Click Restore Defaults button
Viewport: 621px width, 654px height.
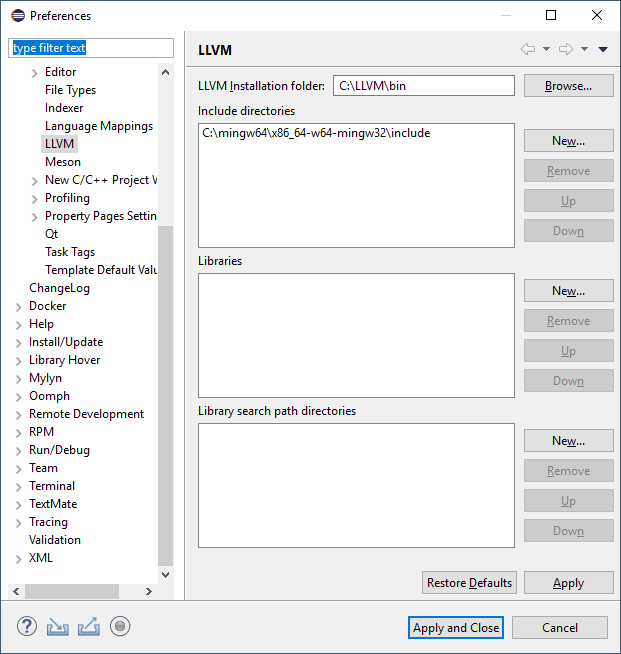(x=469, y=583)
